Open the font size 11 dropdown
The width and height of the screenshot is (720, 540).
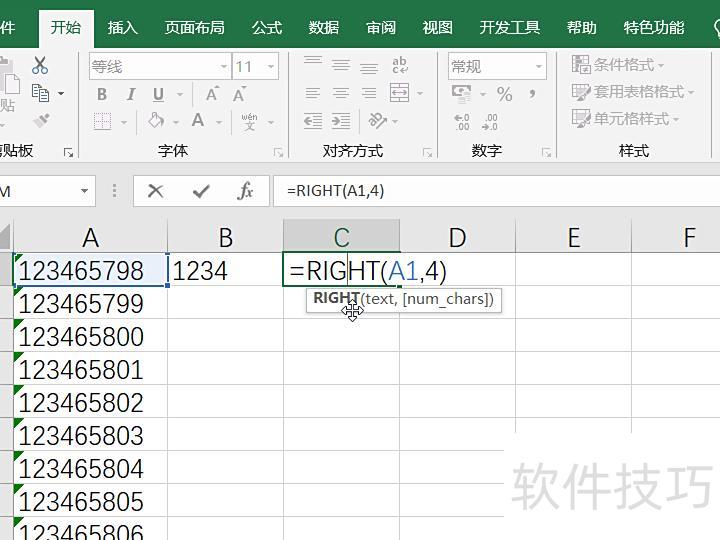tap(271, 67)
